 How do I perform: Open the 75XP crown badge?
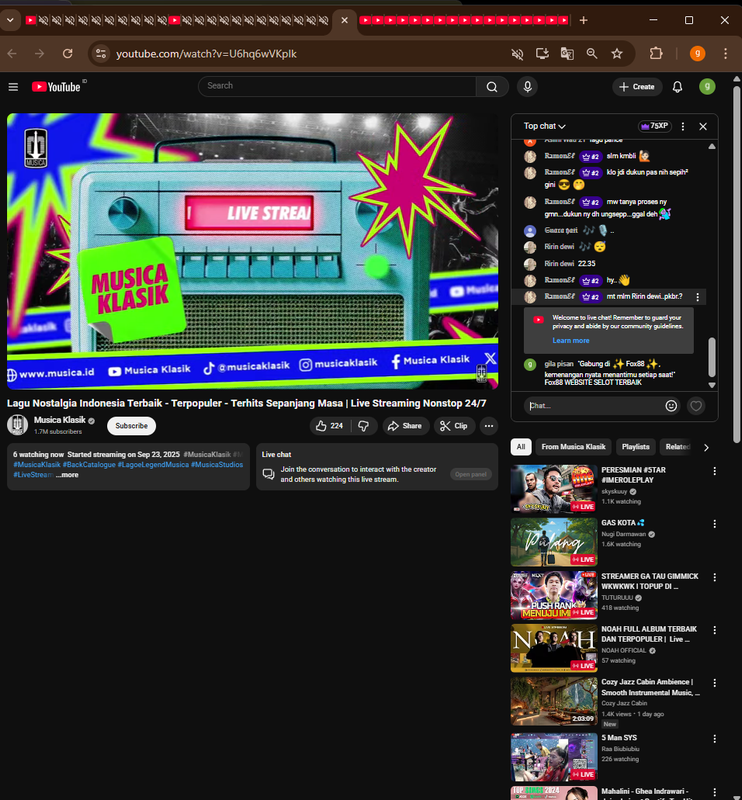pos(655,126)
